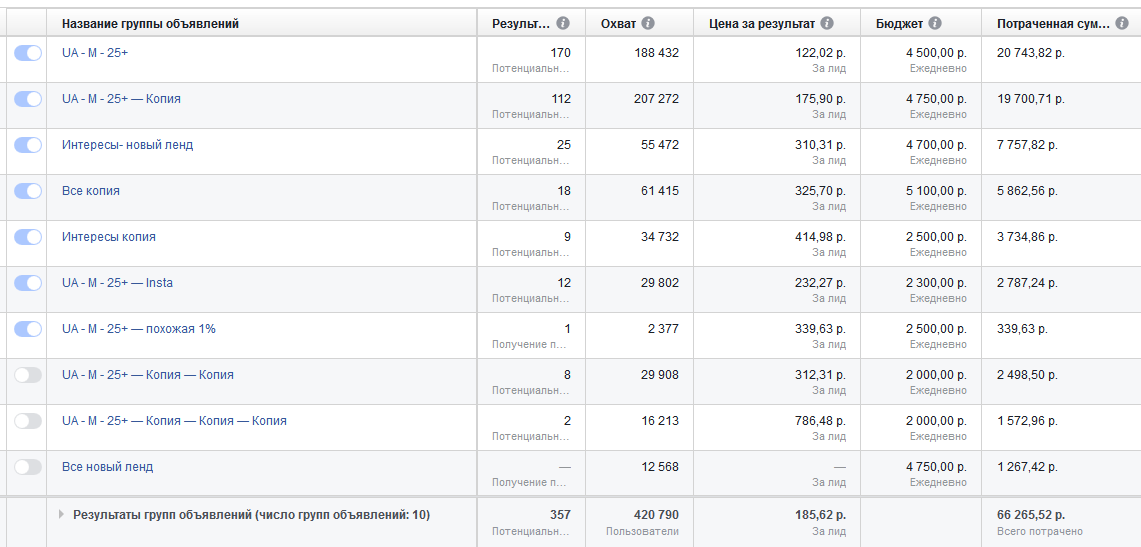Open the Интересы копия ad set link

coord(108,237)
